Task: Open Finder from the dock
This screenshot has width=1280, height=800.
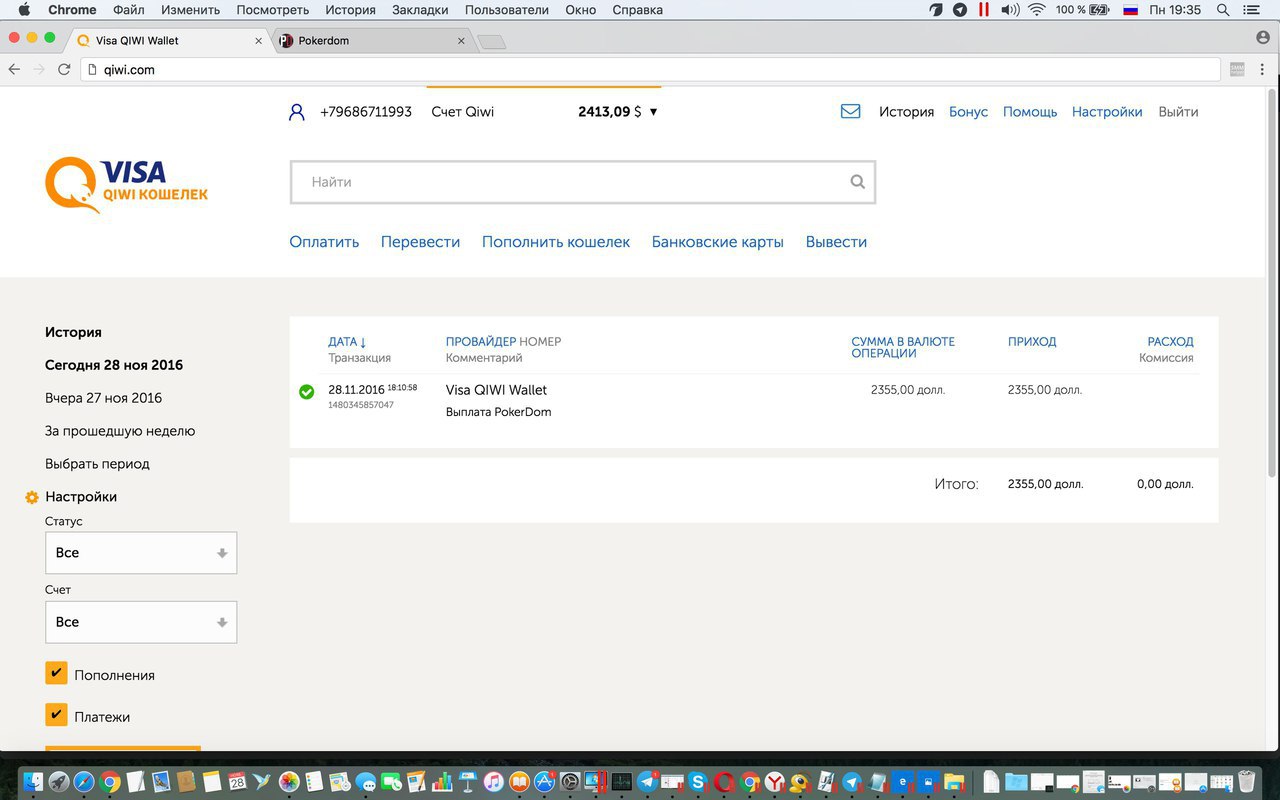Action: click(x=33, y=782)
